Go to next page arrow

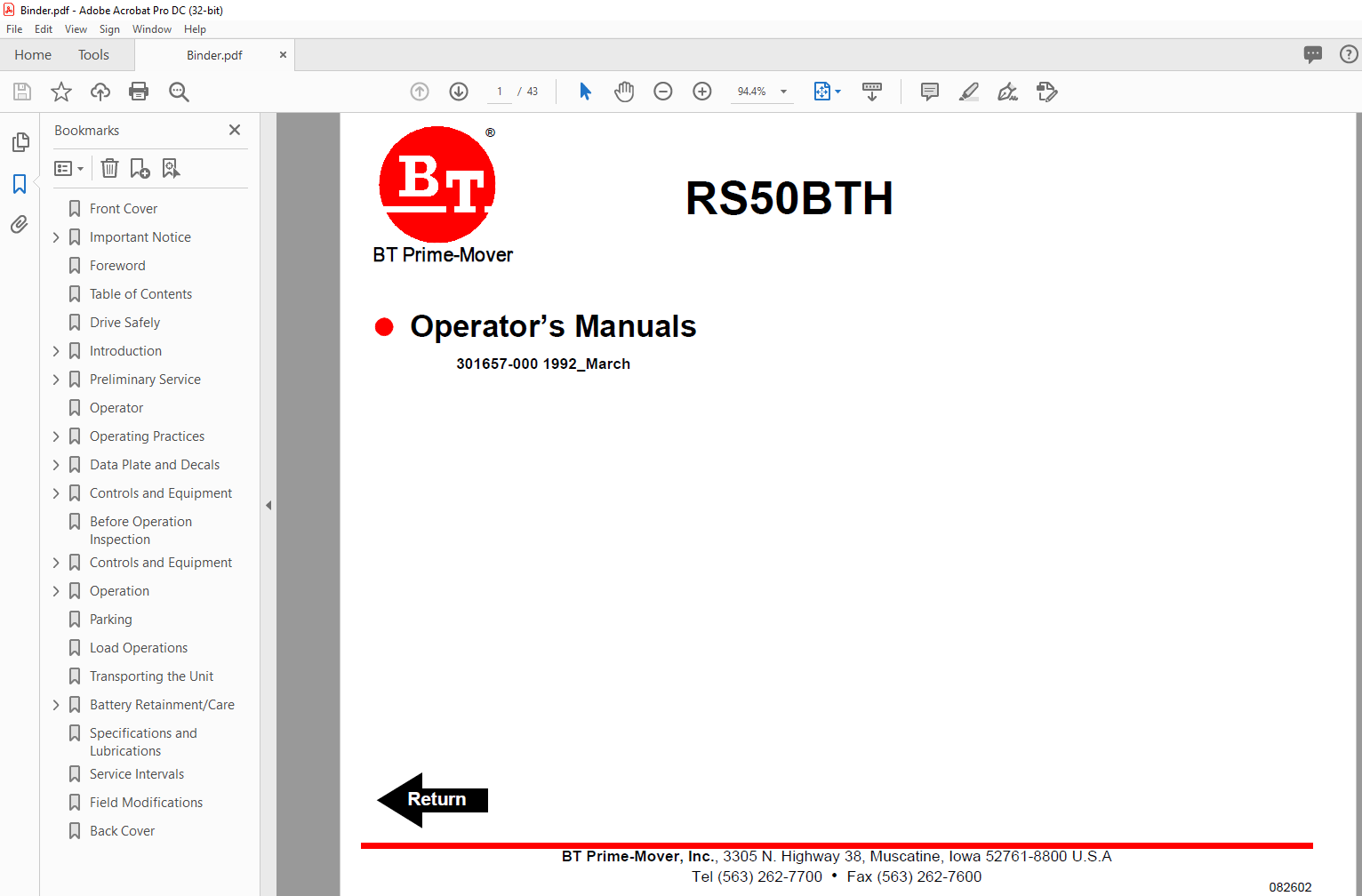pyautogui.click(x=459, y=92)
